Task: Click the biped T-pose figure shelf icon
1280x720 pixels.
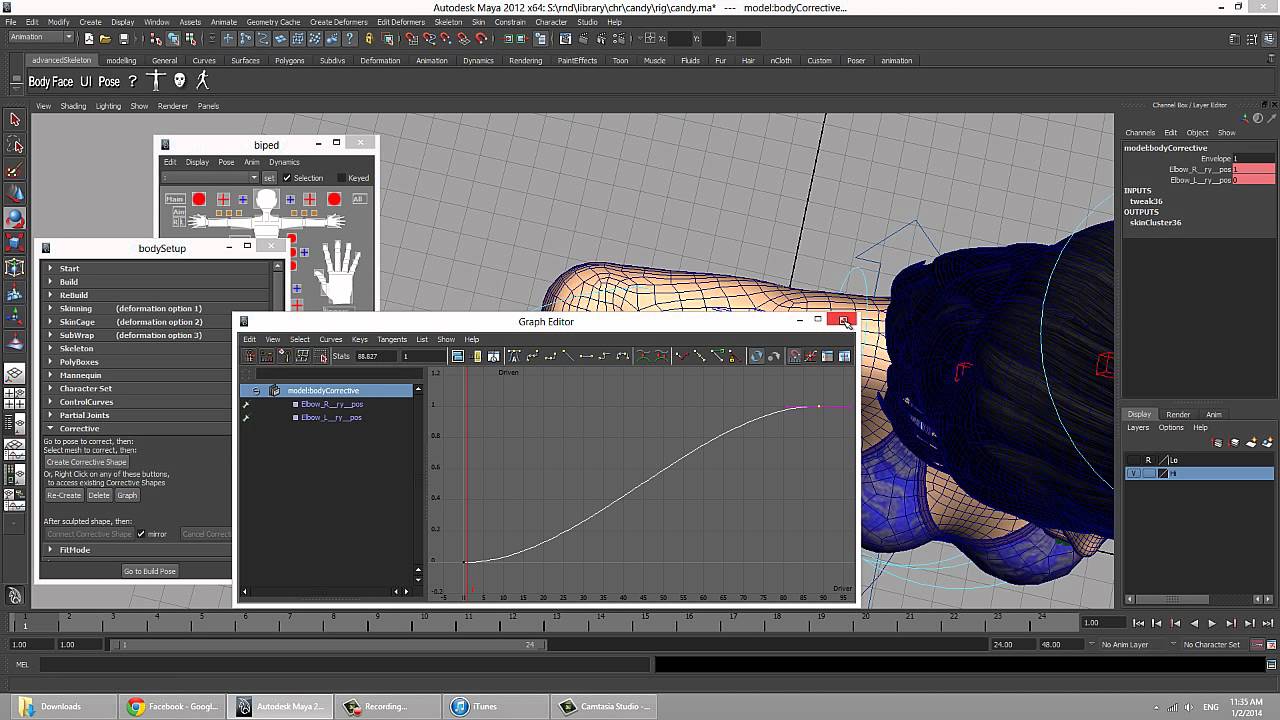Action: click(156, 80)
